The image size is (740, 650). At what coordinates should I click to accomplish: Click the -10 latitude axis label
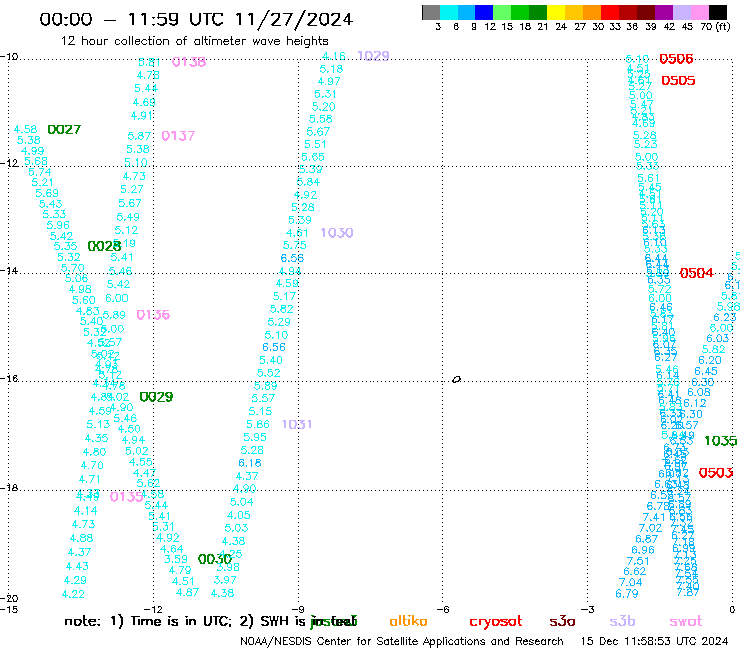tap(9, 57)
